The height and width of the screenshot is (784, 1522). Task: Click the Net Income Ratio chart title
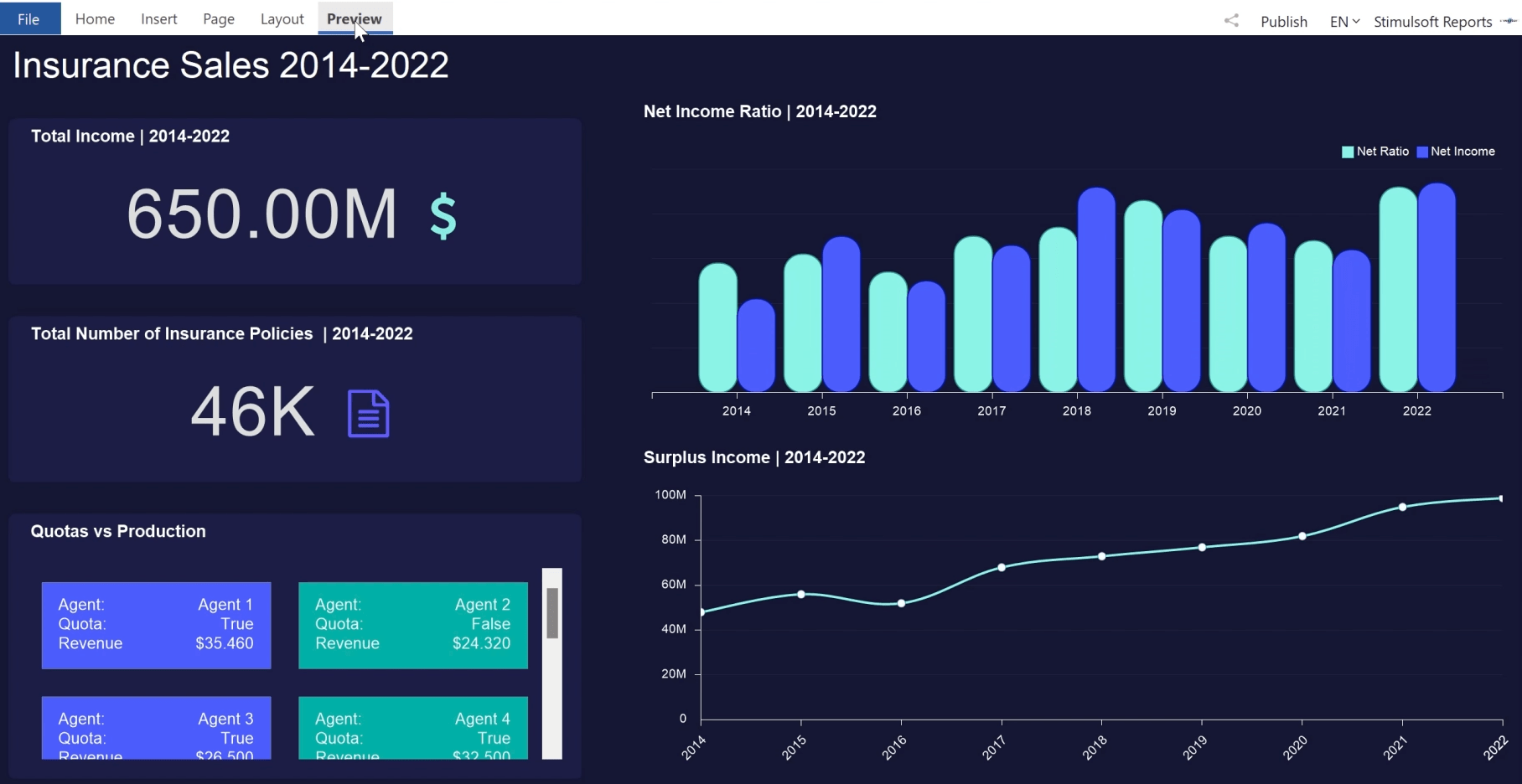[760, 111]
